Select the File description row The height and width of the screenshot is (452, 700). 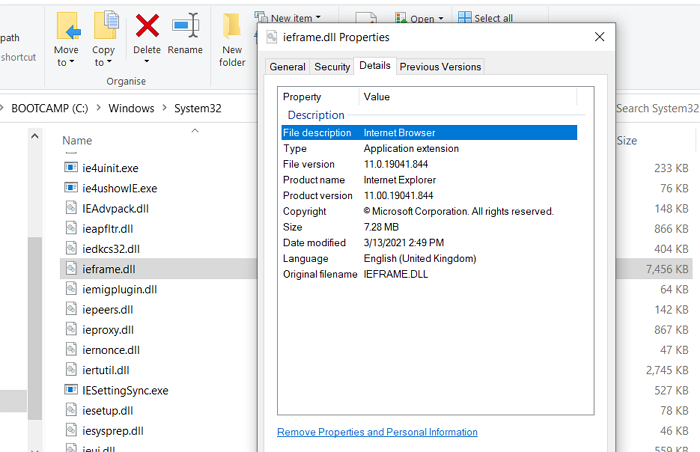[429, 133]
